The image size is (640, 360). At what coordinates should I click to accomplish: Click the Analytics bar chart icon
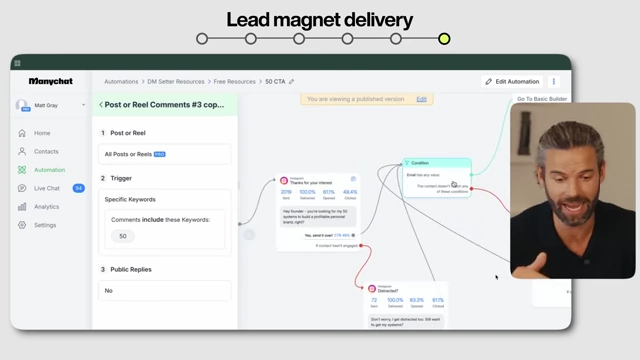click(22, 207)
